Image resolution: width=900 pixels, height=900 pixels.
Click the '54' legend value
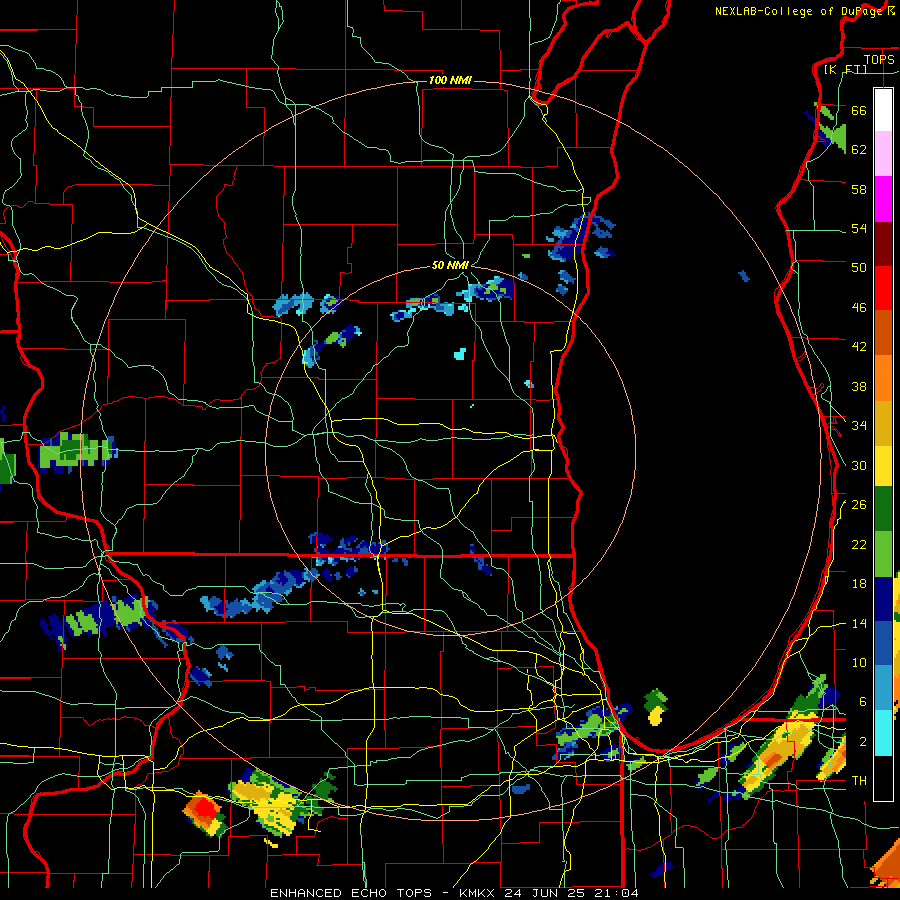click(x=859, y=228)
